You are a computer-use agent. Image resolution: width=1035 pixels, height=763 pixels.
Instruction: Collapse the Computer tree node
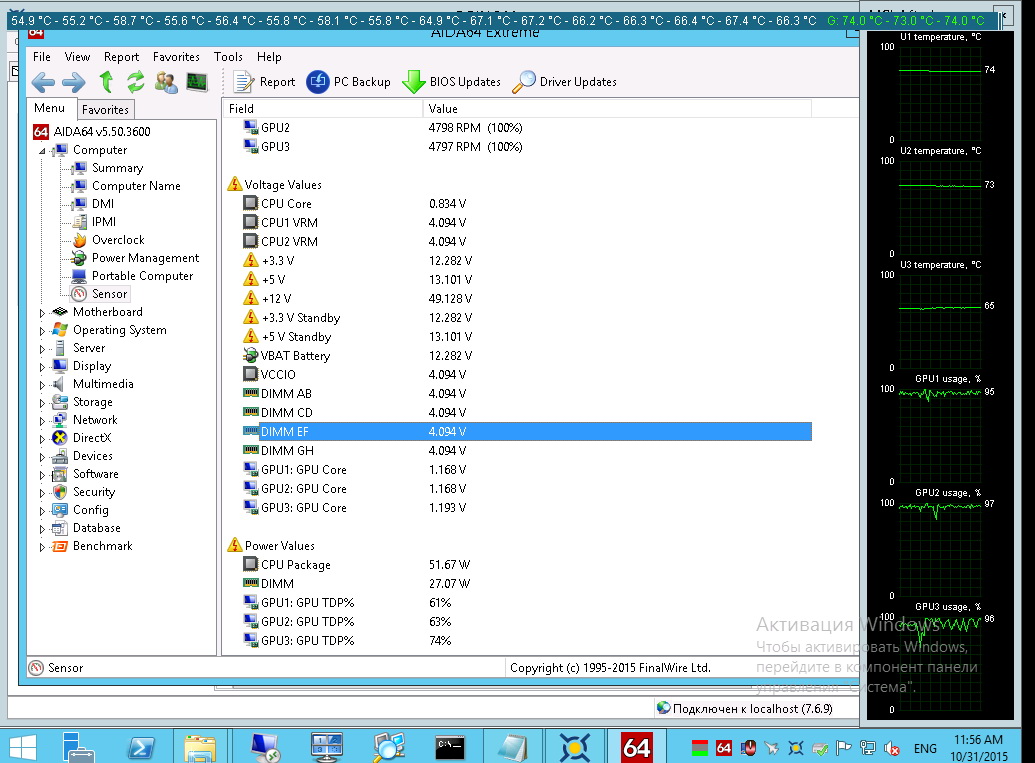[x=42, y=151]
